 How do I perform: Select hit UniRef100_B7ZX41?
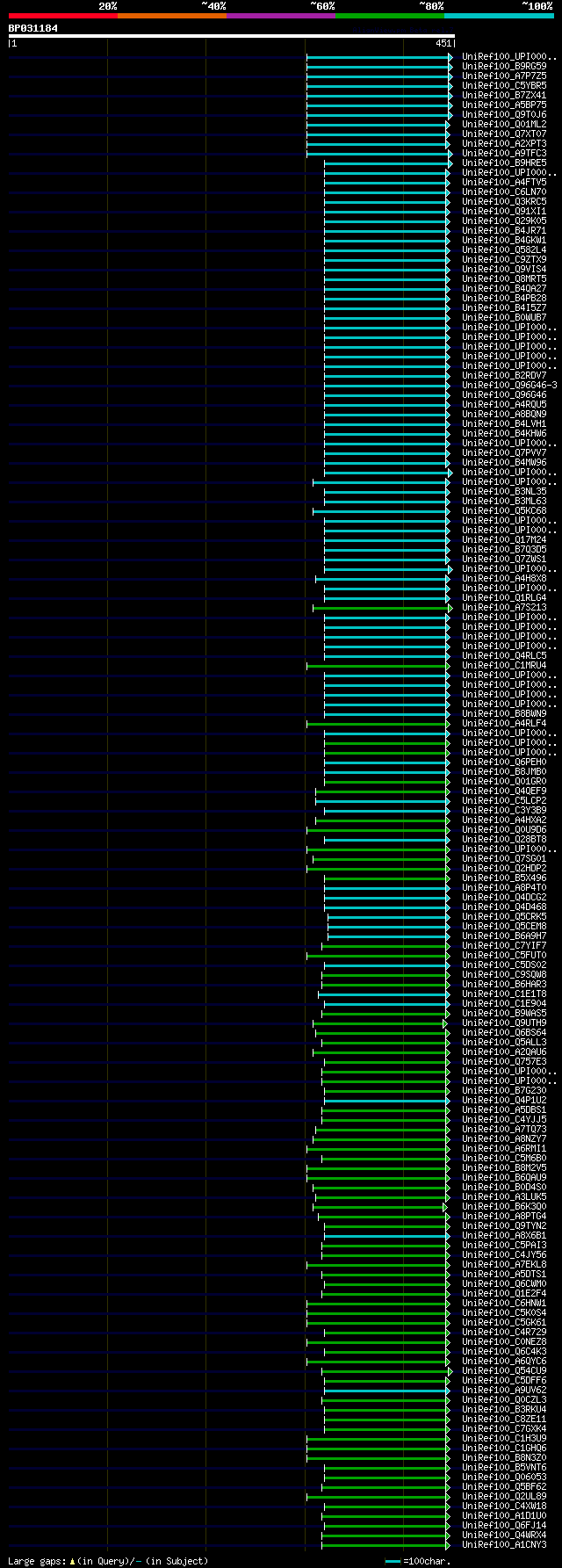pyautogui.click(x=504, y=95)
